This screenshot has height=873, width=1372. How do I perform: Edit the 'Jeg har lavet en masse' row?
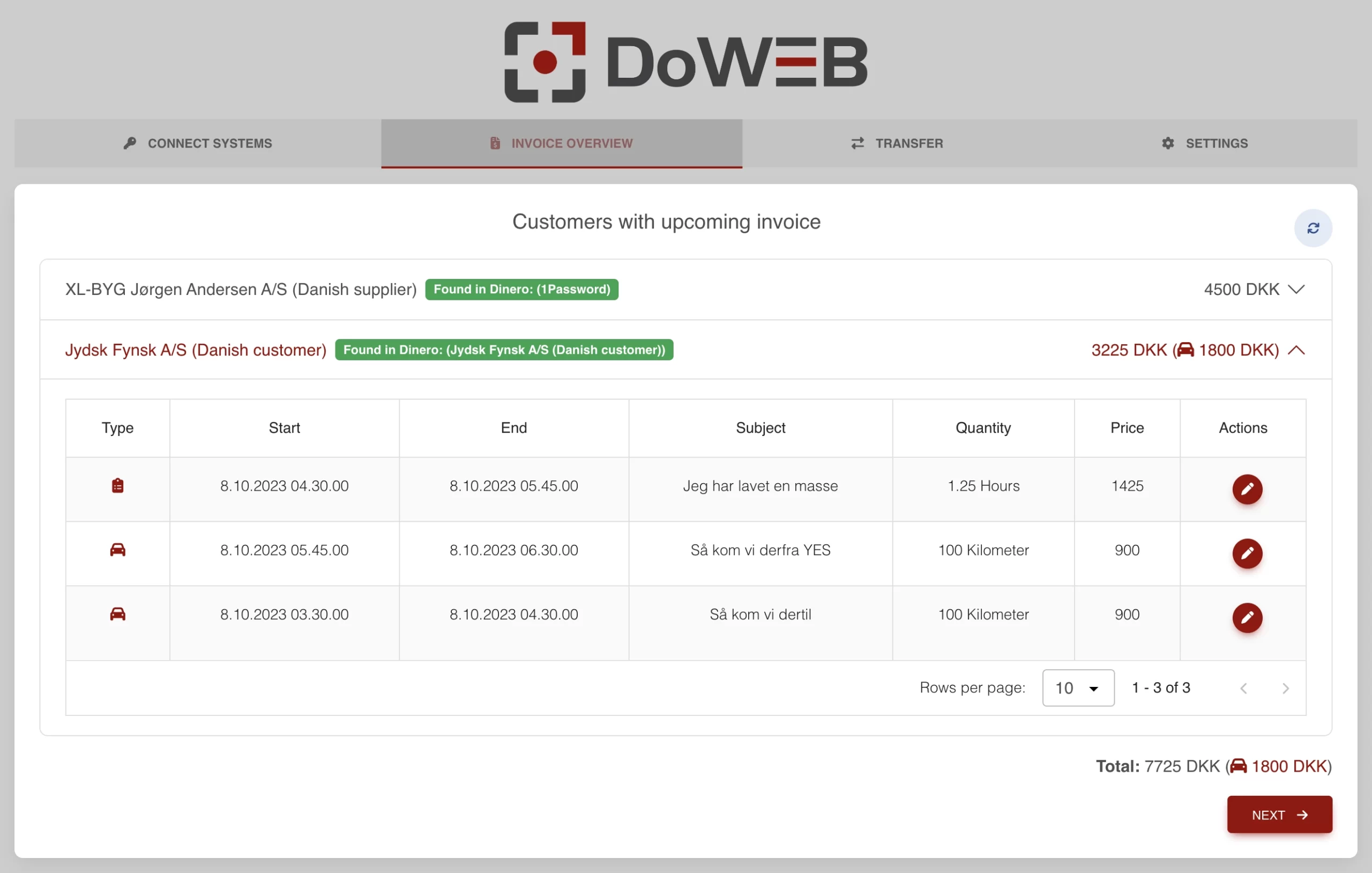click(1247, 489)
